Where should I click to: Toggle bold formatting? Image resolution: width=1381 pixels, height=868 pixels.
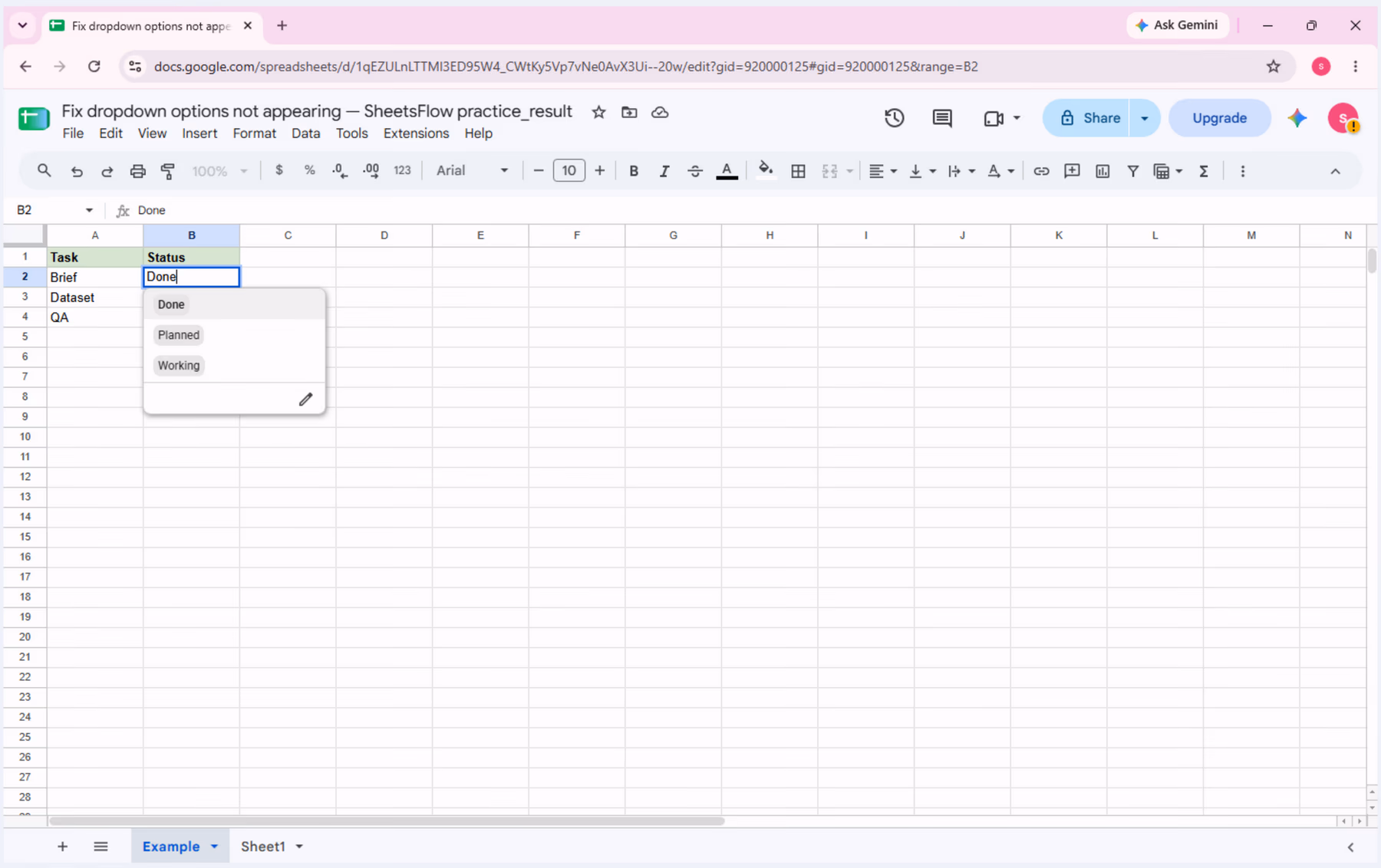tap(634, 171)
